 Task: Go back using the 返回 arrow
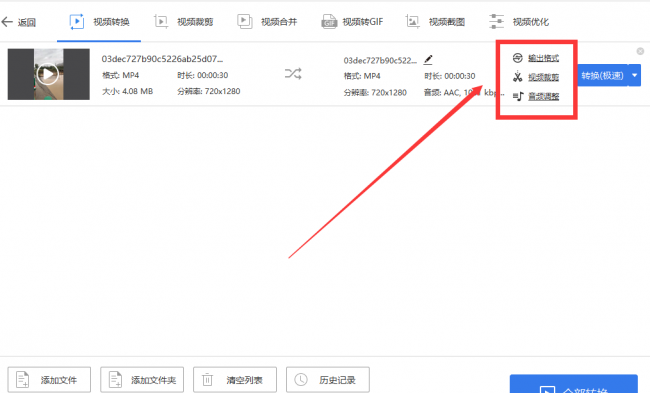[x=18, y=22]
